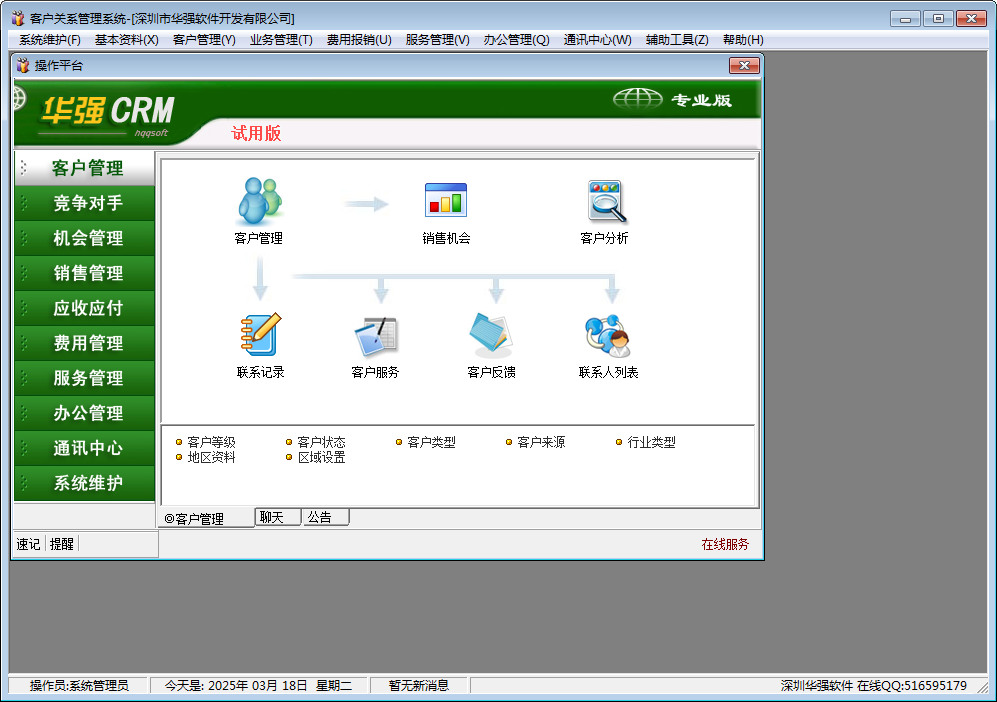The image size is (997, 702).
Task: Click the 提醒 button
Action: click(62, 544)
